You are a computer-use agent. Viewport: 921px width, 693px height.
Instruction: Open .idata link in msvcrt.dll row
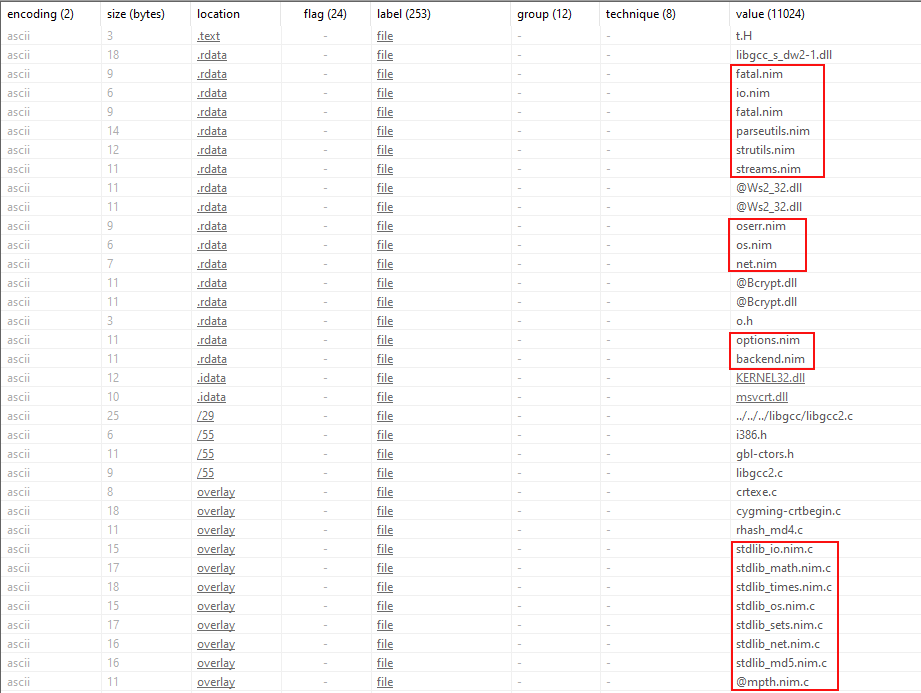(x=211, y=397)
